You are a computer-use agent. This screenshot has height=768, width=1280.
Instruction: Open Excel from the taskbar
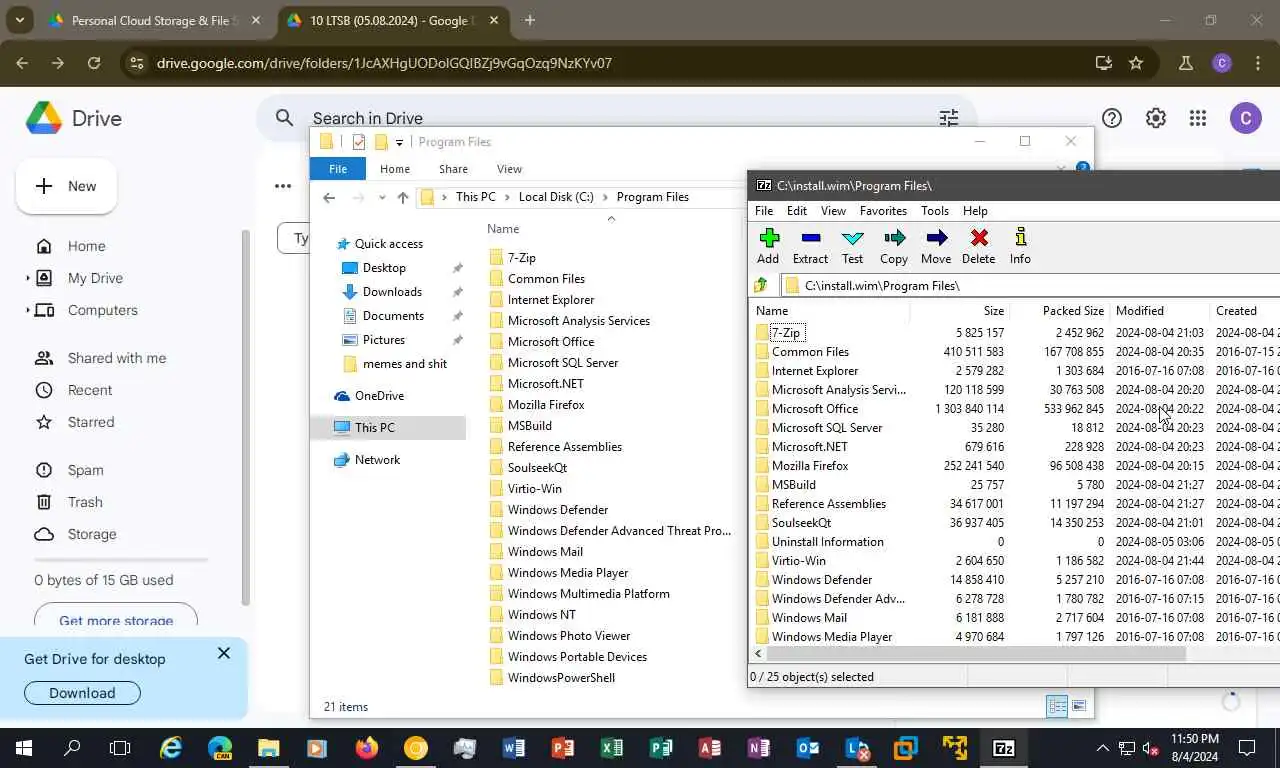tap(612, 747)
